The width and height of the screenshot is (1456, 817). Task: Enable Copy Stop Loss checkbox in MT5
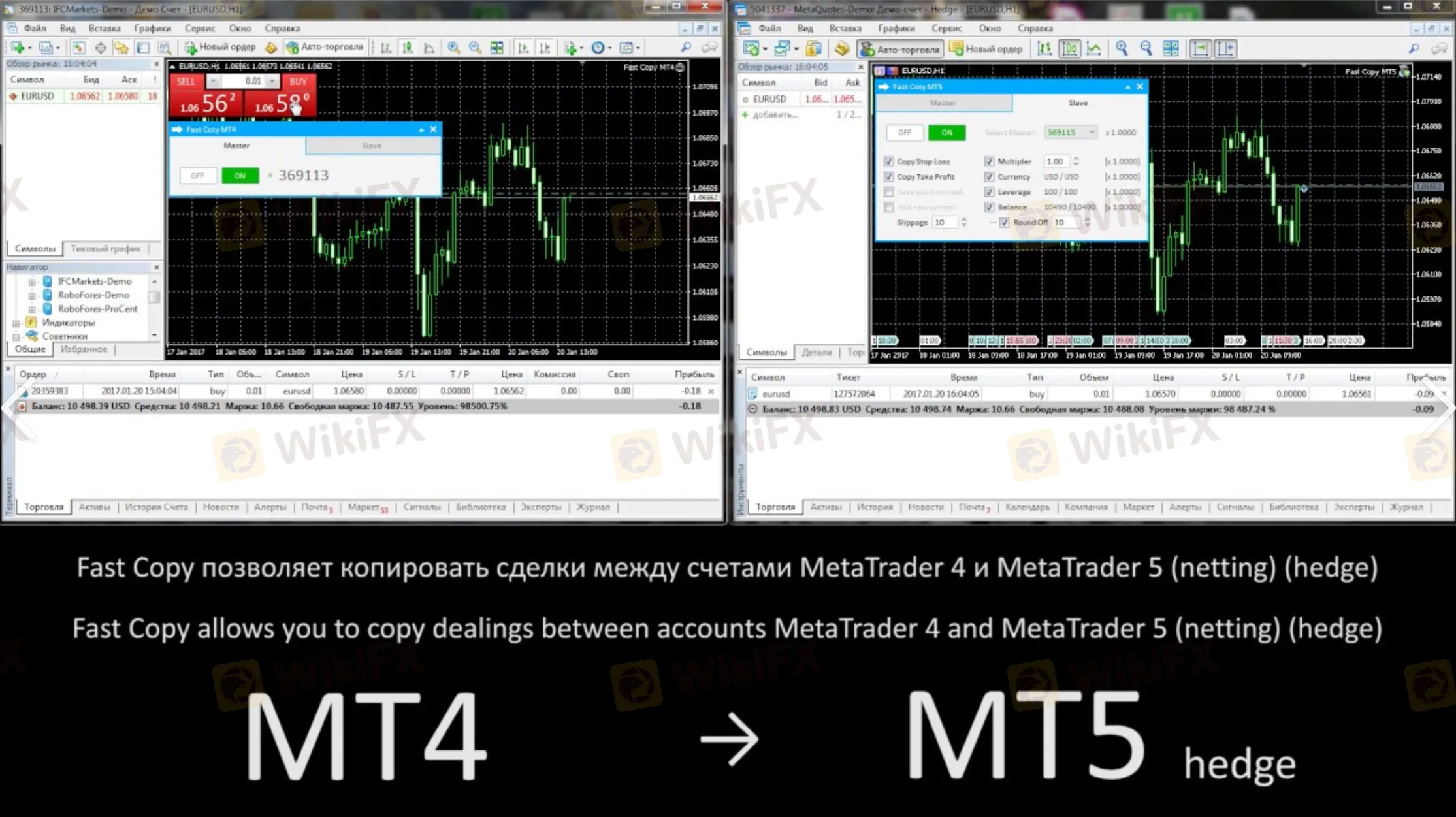tap(889, 161)
